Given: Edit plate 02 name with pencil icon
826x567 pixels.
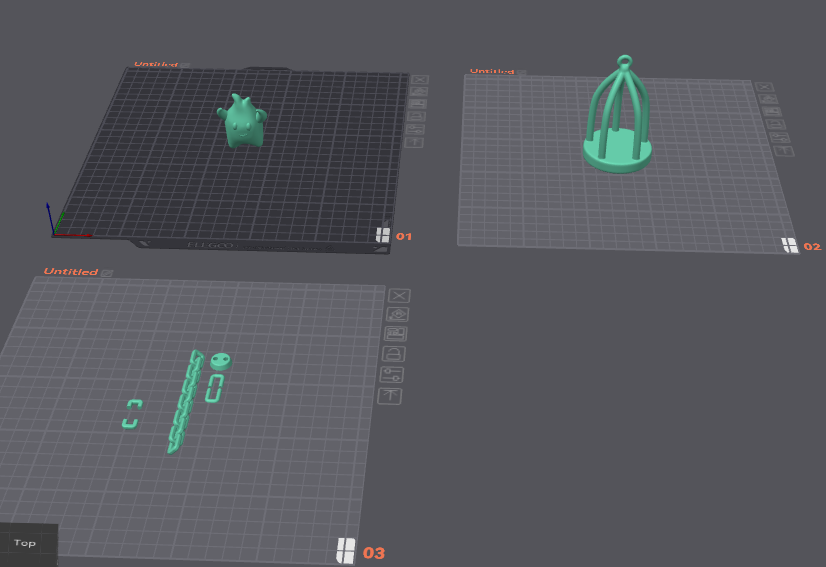Looking at the screenshot, I should coord(522,72).
